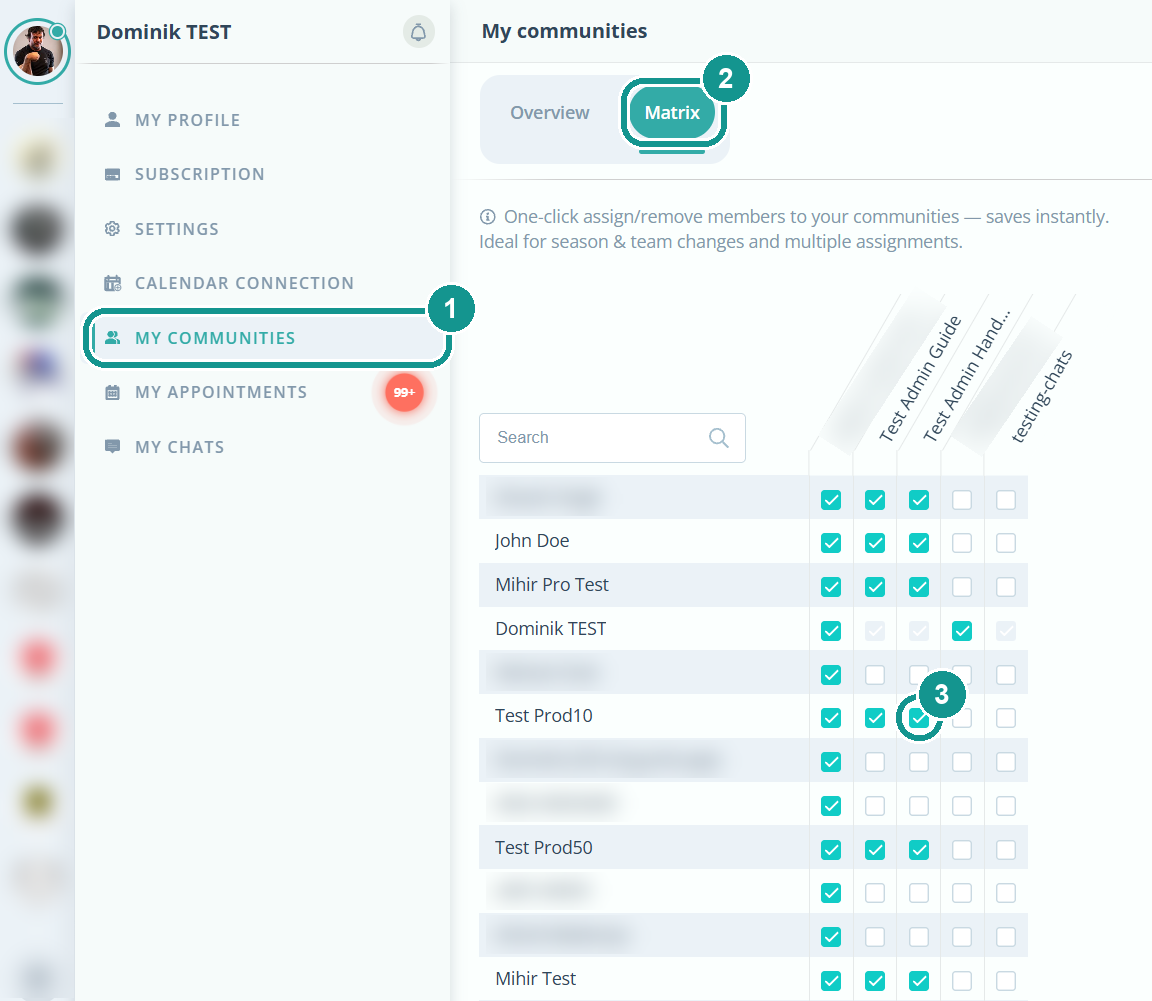
Task: Uncheck John Doe's Test Admin Guide checkbox
Action: [x=874, y=543]
